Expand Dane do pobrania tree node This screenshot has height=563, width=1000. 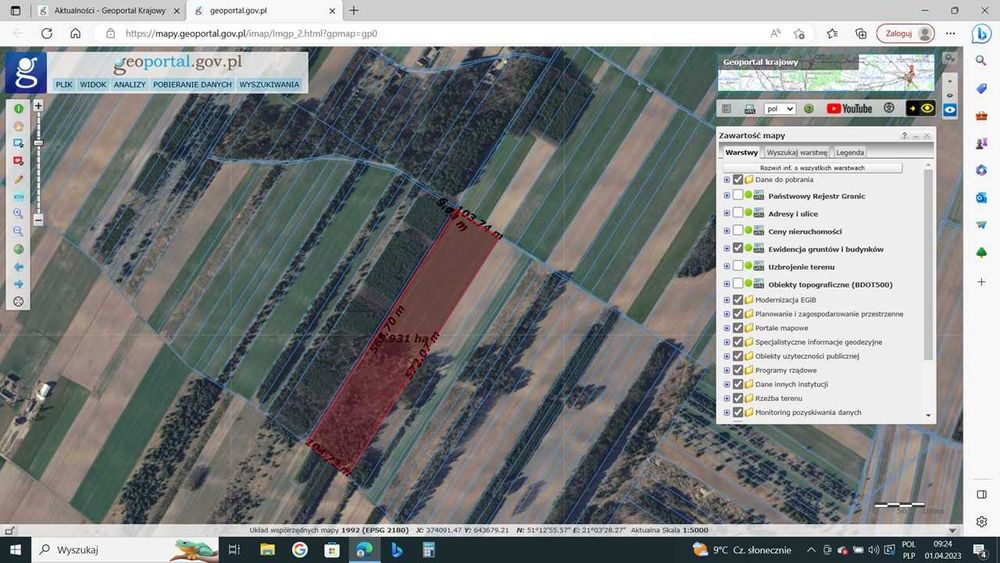pyautogui.click(x=726, y=180)
